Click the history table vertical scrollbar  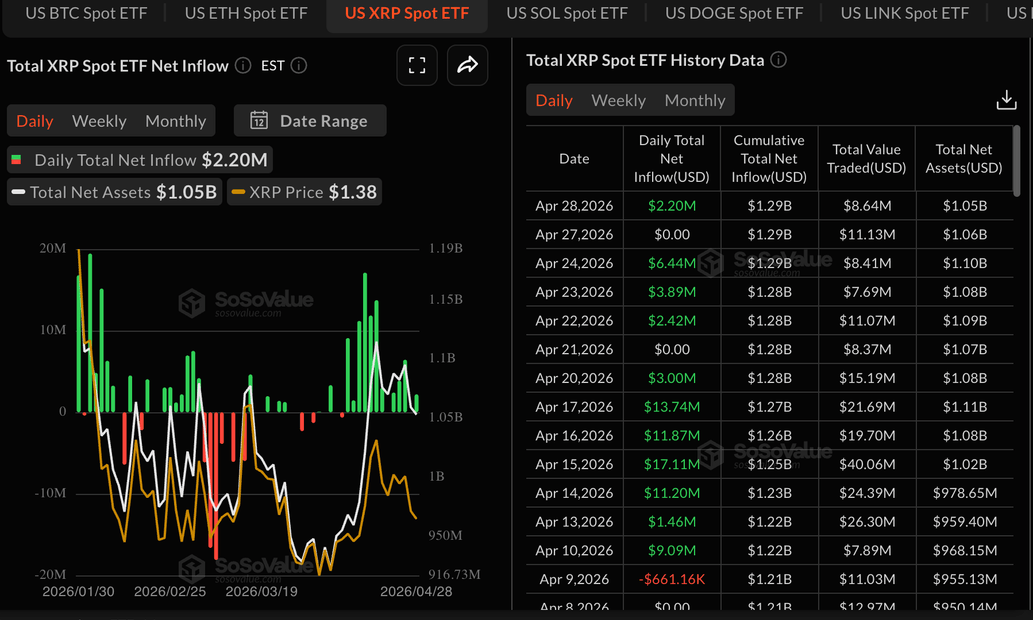pos(1019,160)
